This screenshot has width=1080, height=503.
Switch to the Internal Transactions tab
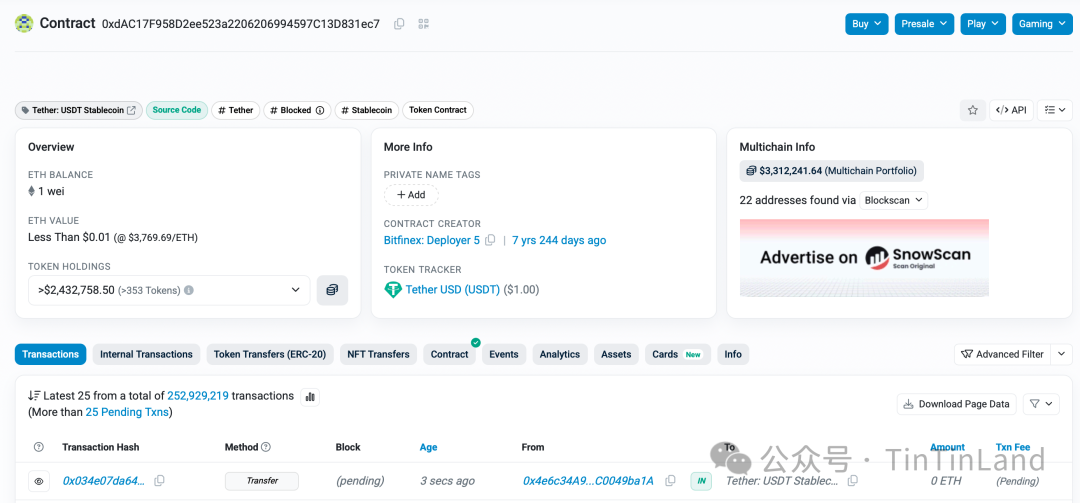pyautogui.click(x=147, y=354)
